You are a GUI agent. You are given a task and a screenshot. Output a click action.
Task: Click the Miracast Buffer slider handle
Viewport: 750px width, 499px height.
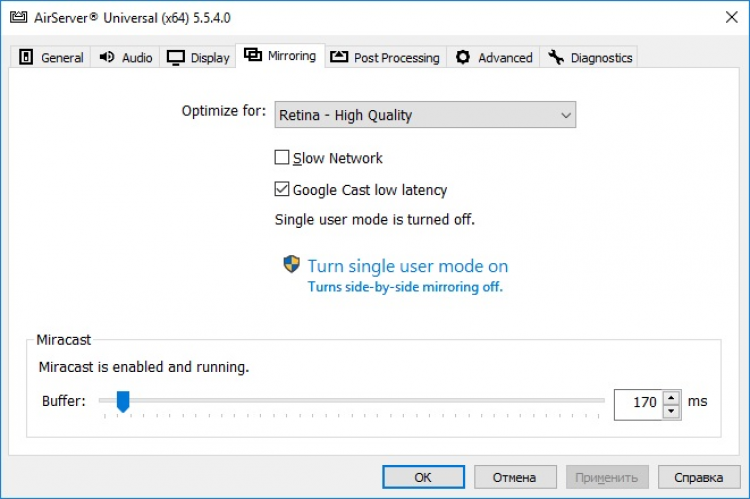click(123, 401)
